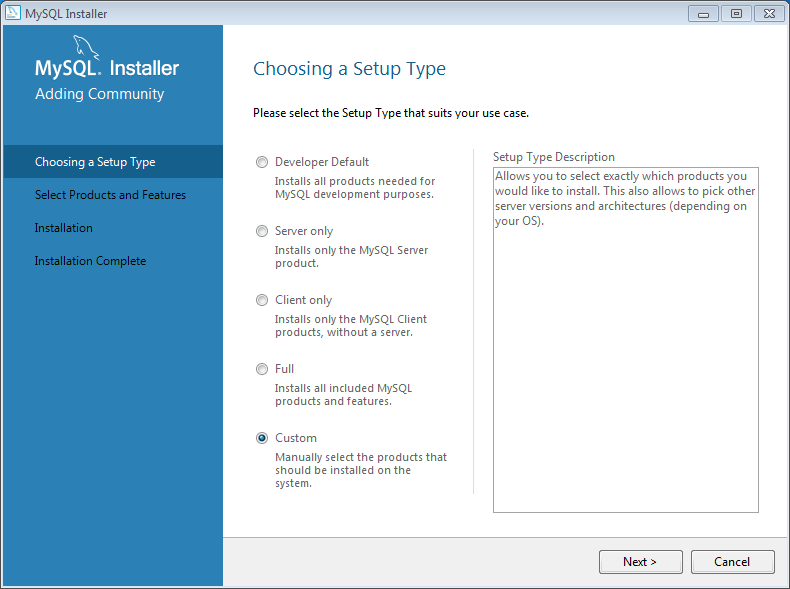Jump to Installation Complete step
790x589 pixels.
click(x=90, y=261)
